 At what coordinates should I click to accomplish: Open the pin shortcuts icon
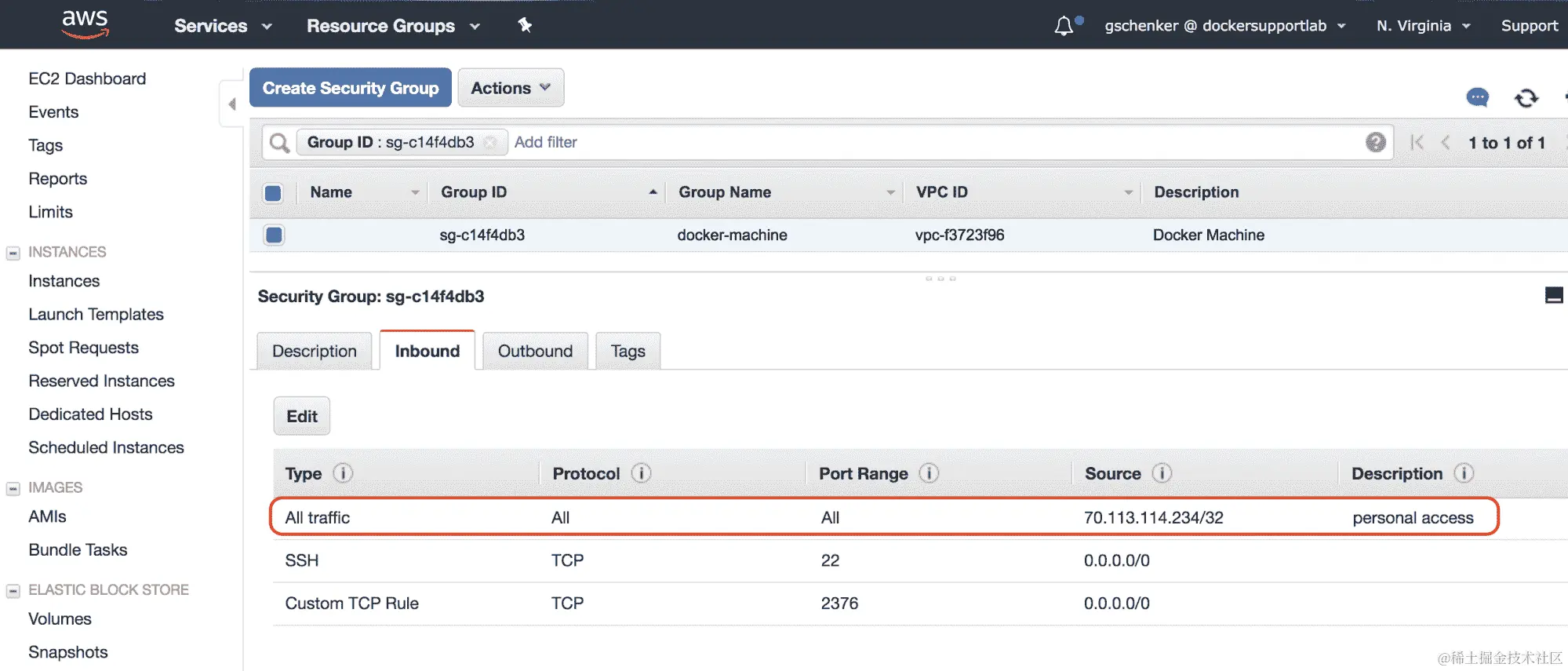click(525, 25)
